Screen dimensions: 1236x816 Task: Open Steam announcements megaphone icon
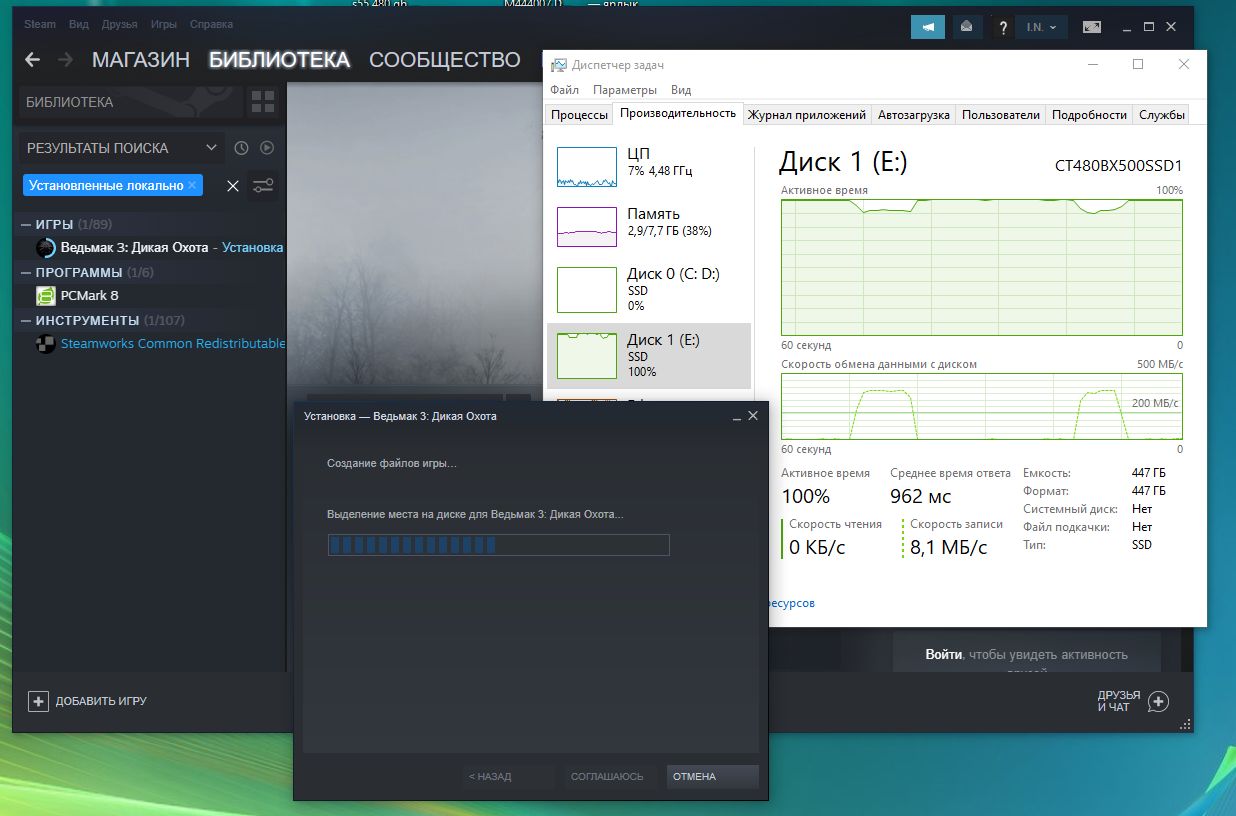(x=928, y=27)
